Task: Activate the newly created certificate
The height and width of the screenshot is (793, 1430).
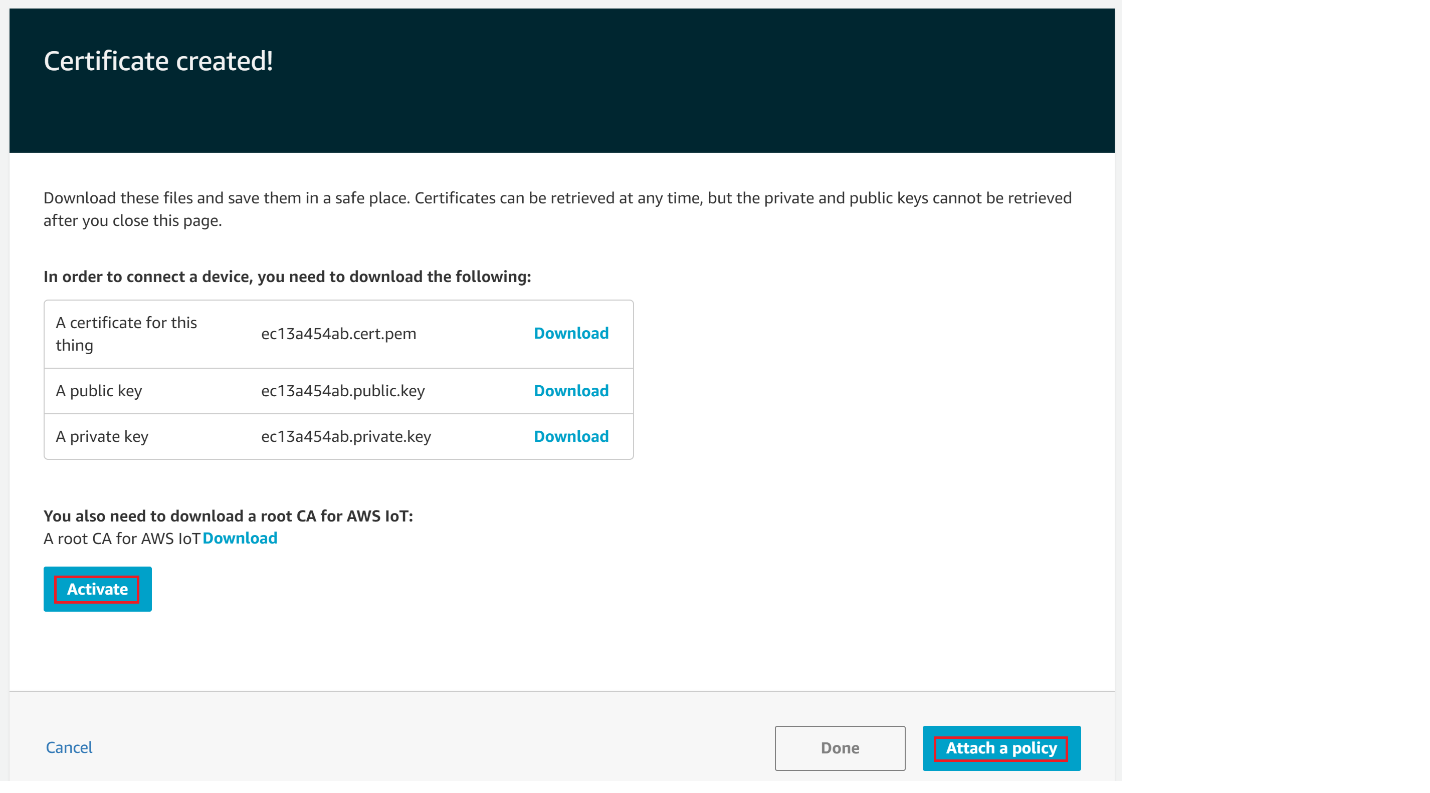Action: click(97, 589)
